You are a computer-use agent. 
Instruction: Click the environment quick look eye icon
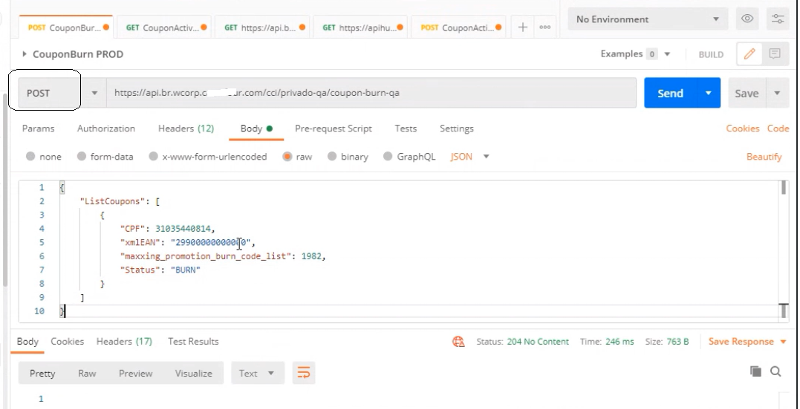[x=747, y=19]
